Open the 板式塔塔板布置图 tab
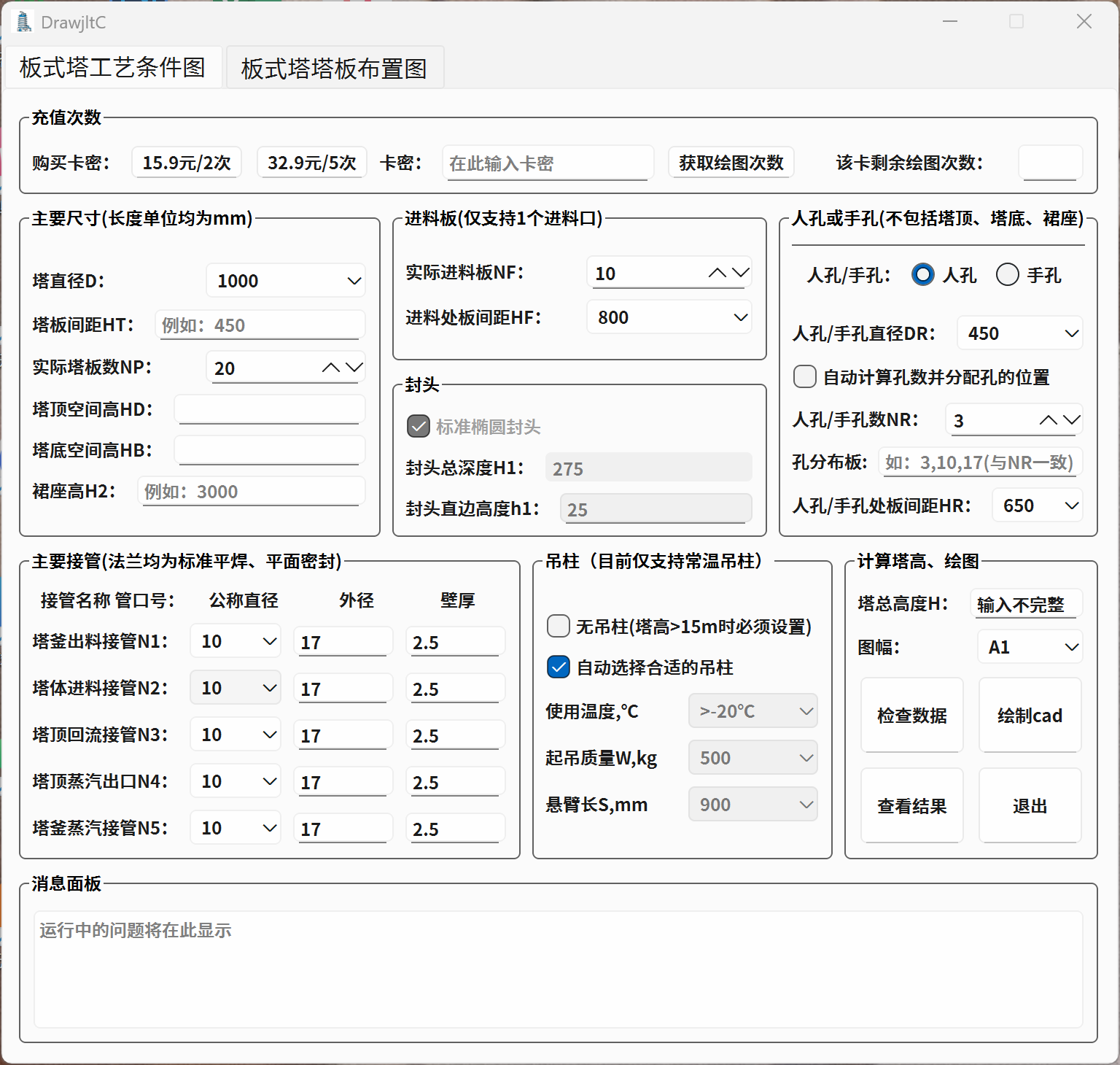This screenshot has height=1065, width=1120. [335, 68]
